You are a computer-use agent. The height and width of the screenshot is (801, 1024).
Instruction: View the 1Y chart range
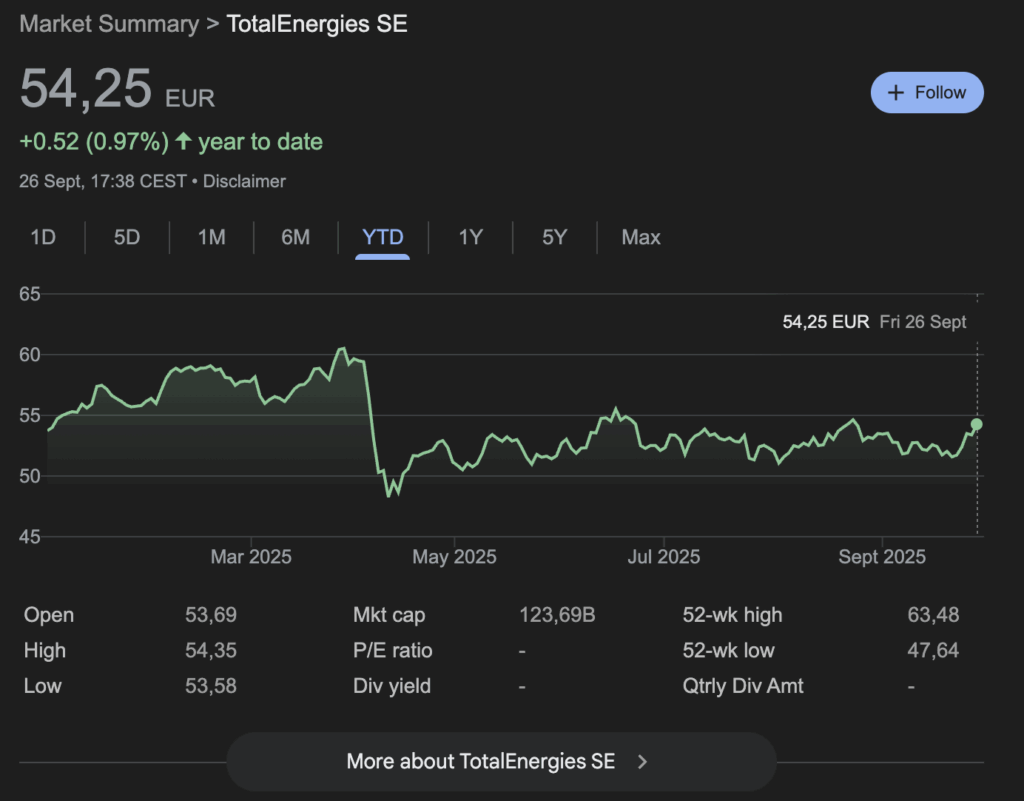point(470,237)
